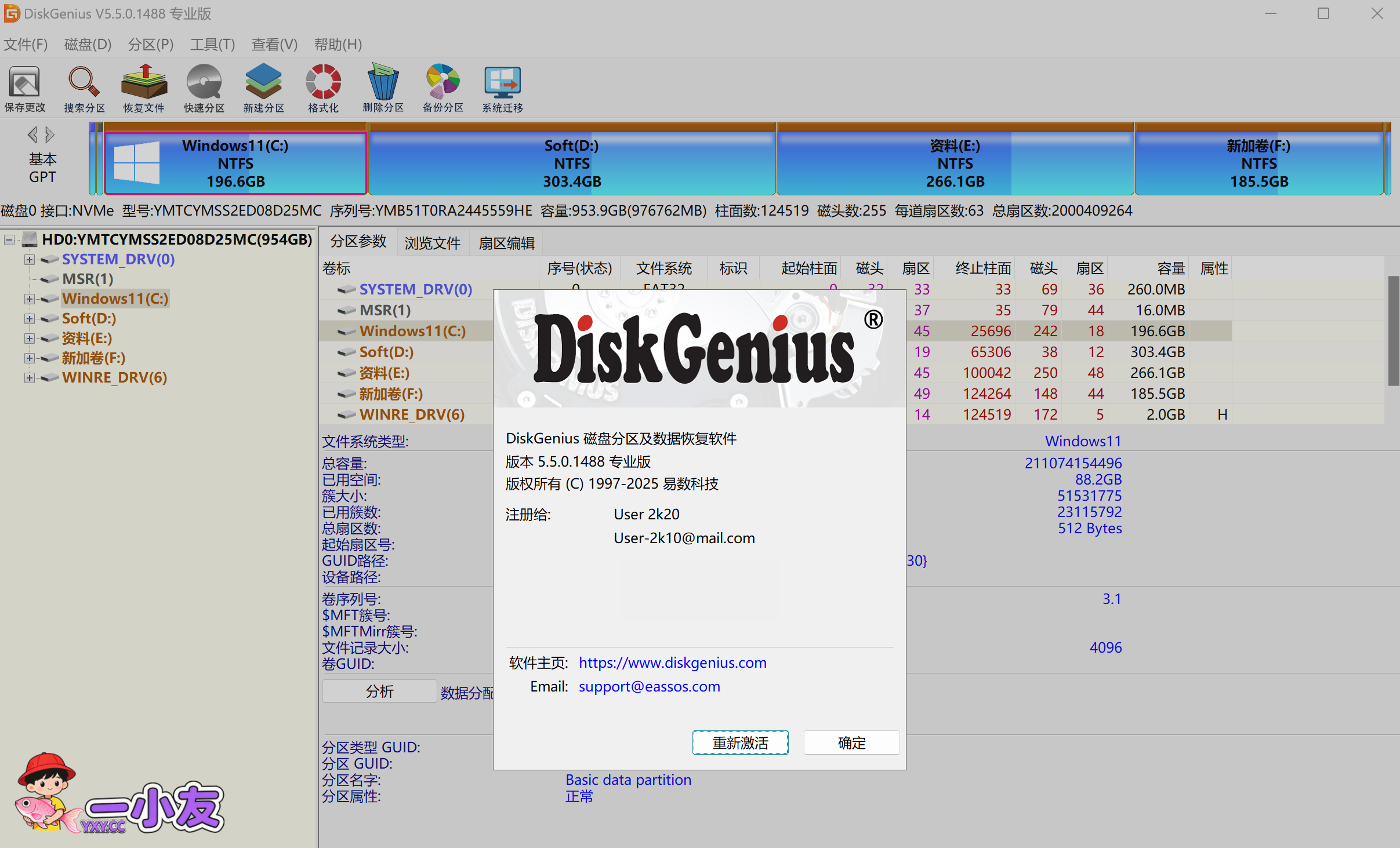Click the 快速分区 quick partition icon
Screen dimensions: 1400x848
coord(204,88)
